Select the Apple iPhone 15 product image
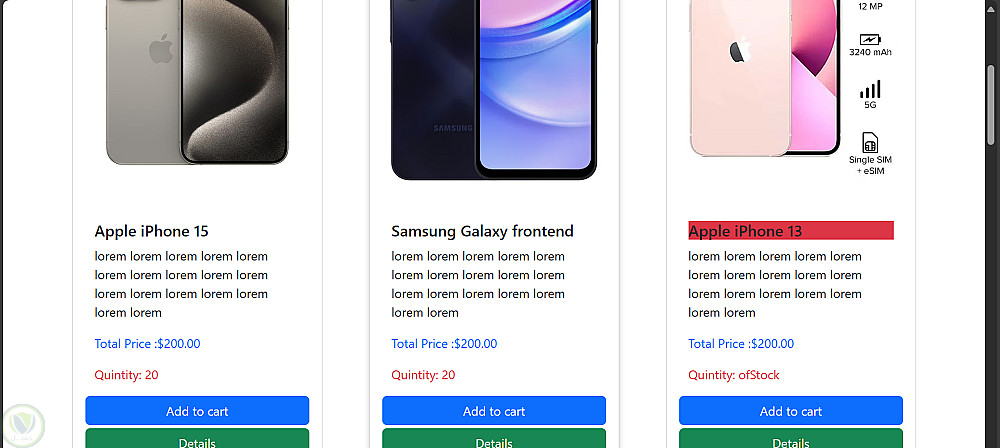The image size is (1000, 448). click(197, 82)
